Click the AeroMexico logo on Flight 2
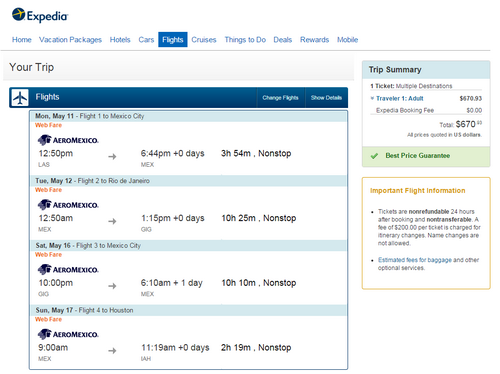 click(68, 205)
